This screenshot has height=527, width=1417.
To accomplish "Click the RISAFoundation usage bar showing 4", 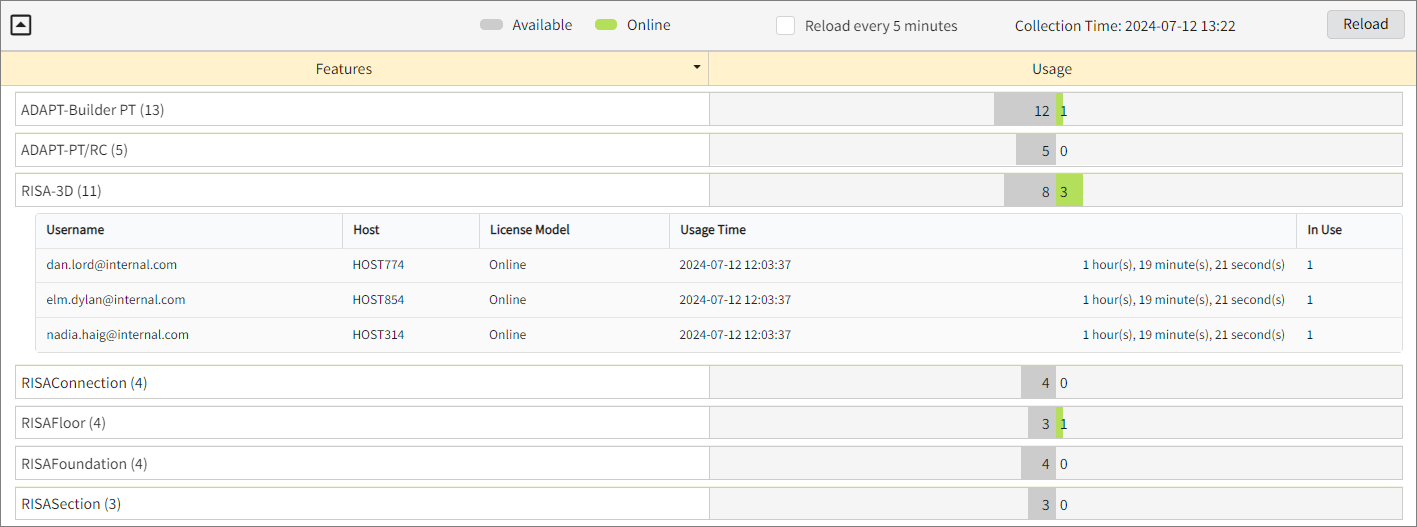I will point(1038,464).
